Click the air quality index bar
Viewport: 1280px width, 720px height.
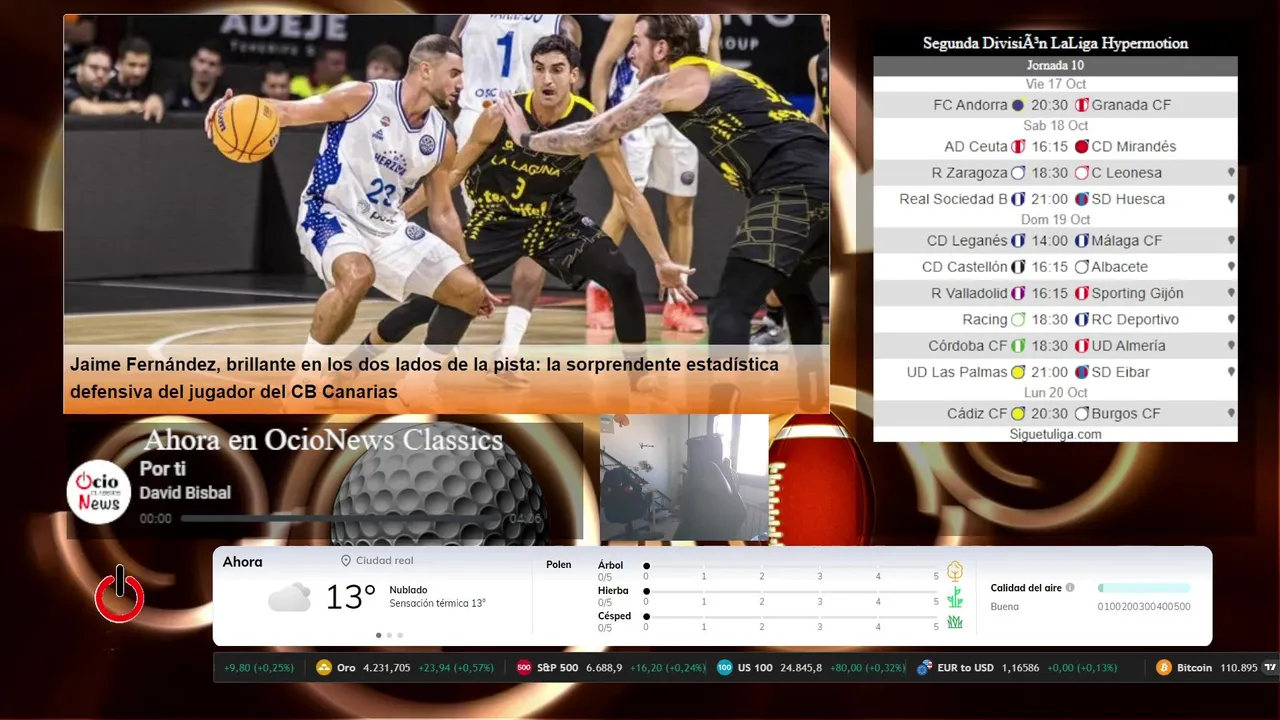coord(1144,588)
